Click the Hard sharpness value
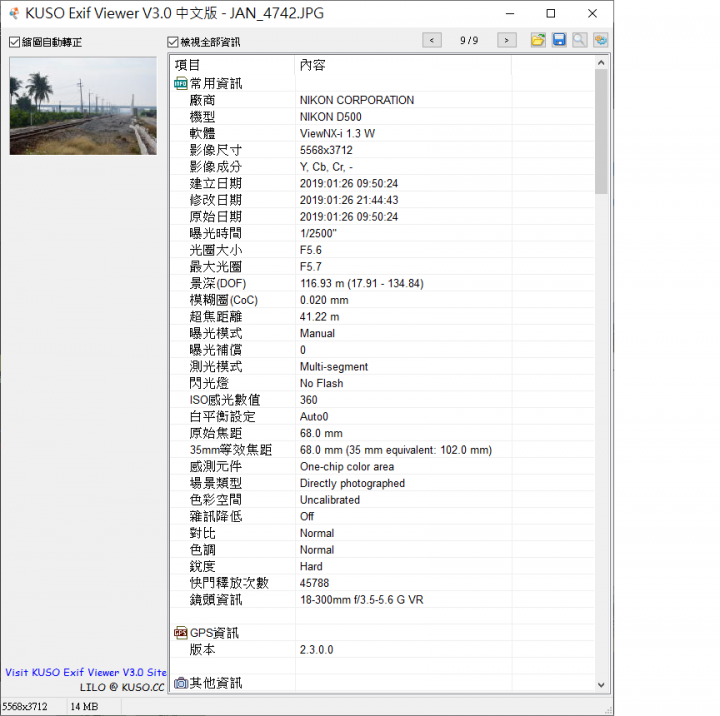Viewport: 720px width, 716px height. (311, 567)
